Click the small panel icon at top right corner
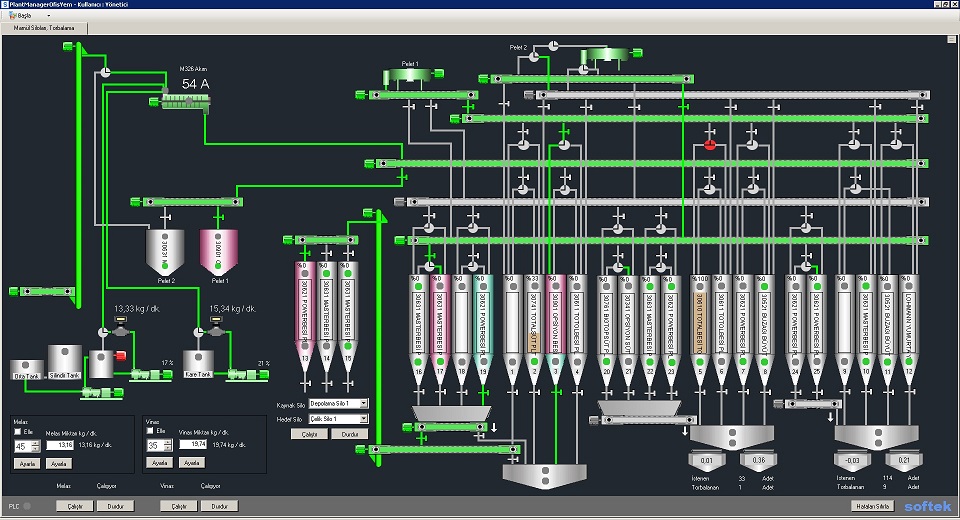960x520 pixels. pyautogui.click(x=951, y=40)
